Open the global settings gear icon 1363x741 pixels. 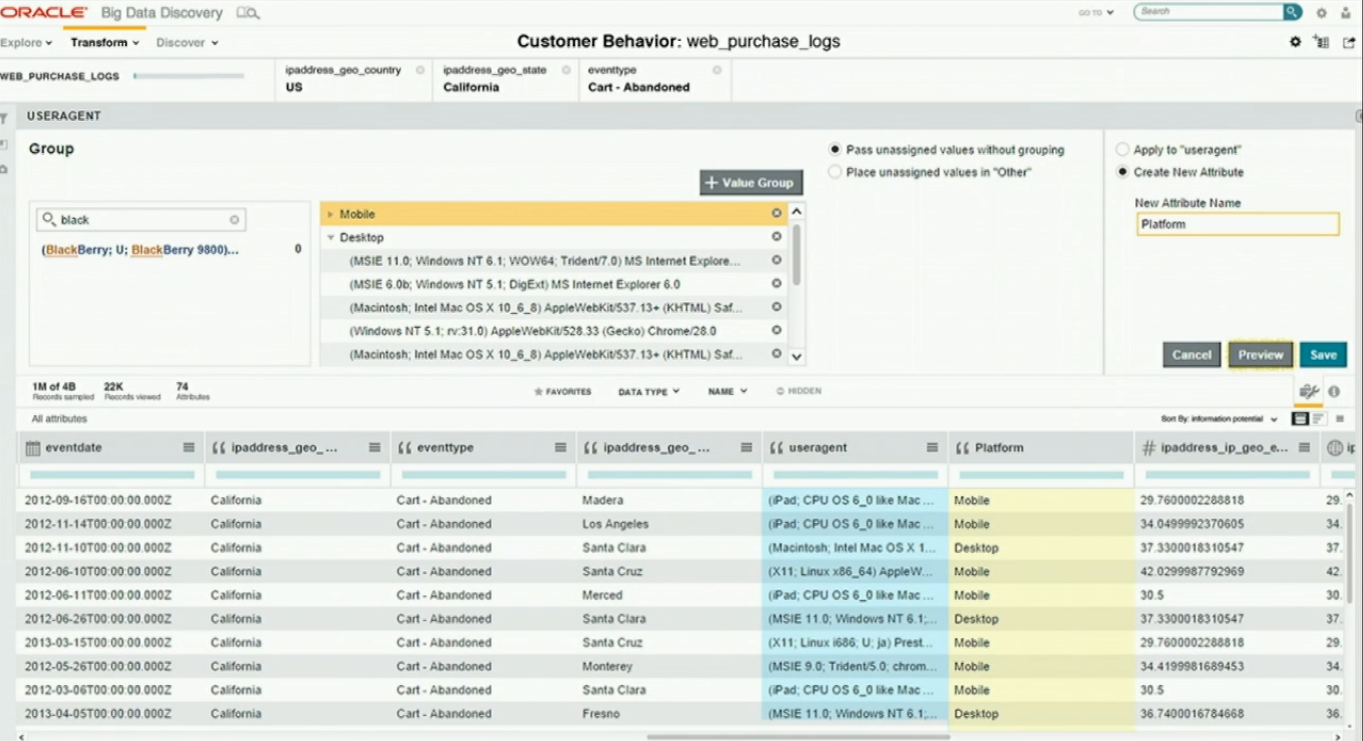(1321, 13)
